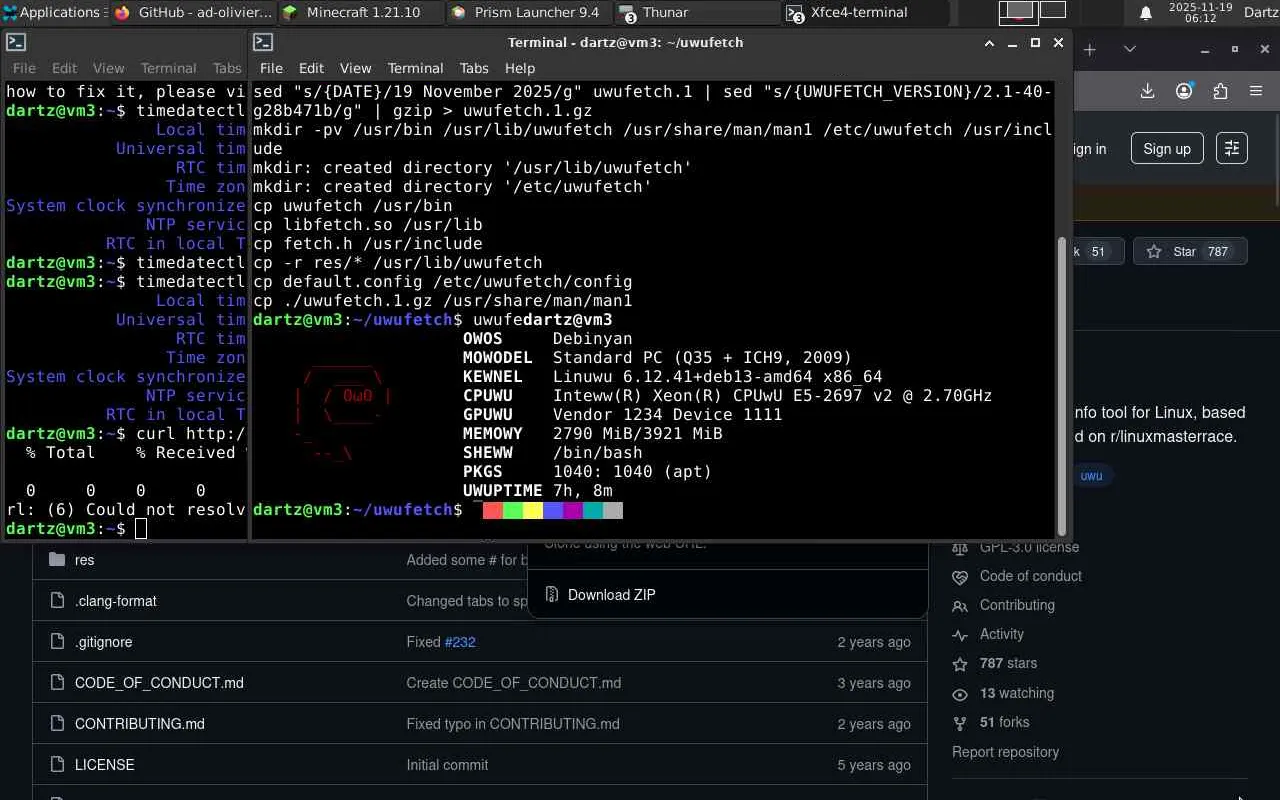Open the uwu topic tag

[x=1091, y=475]
